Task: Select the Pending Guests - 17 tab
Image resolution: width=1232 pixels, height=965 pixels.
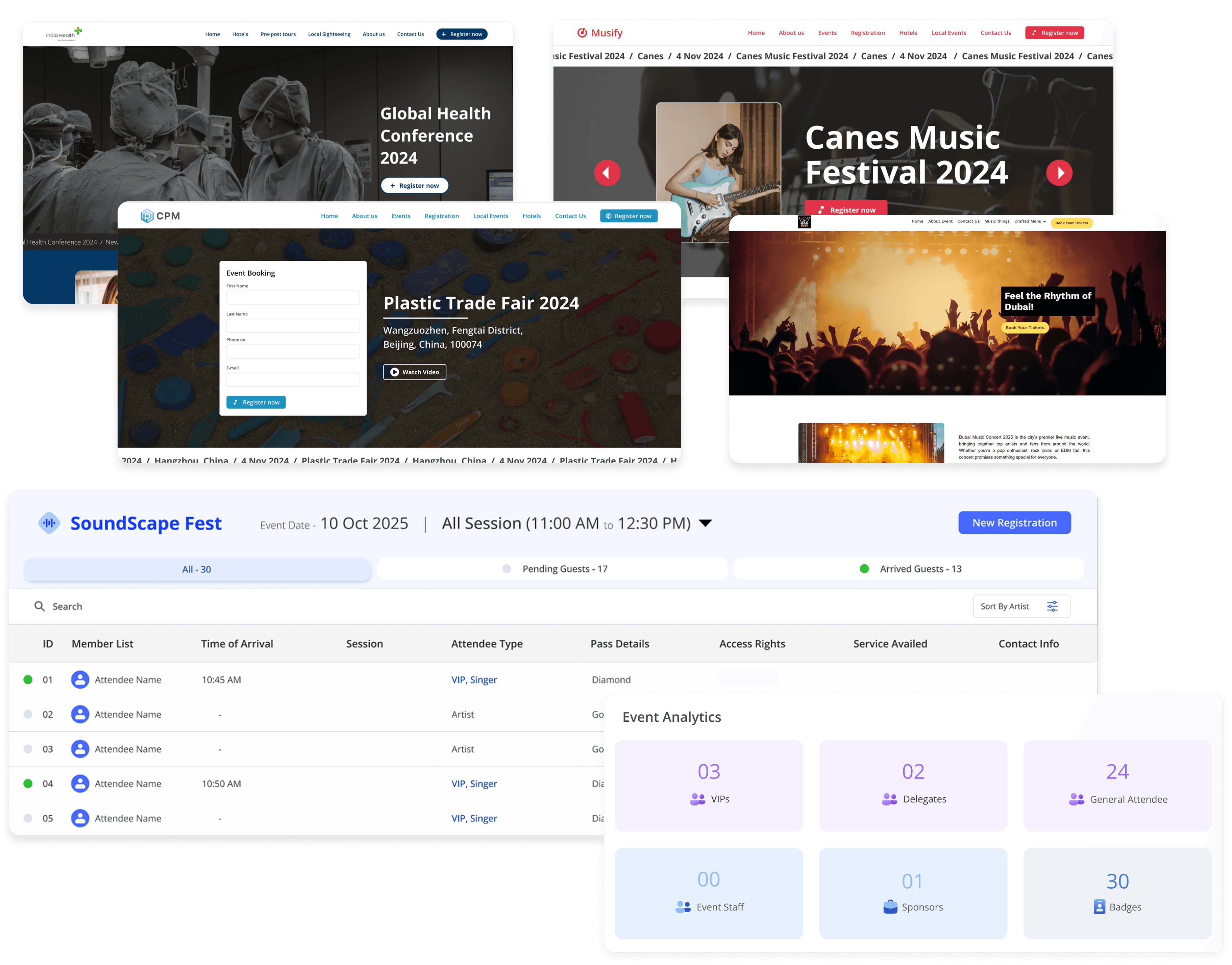Action: coord(552,569)
